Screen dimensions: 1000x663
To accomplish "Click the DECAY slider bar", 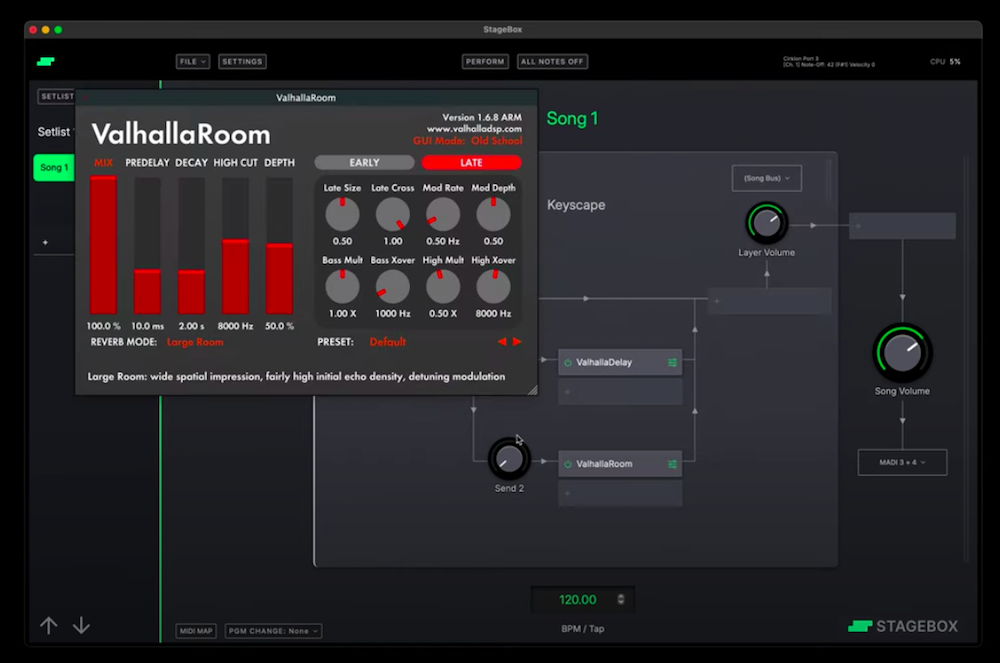I will coord(191,245).
